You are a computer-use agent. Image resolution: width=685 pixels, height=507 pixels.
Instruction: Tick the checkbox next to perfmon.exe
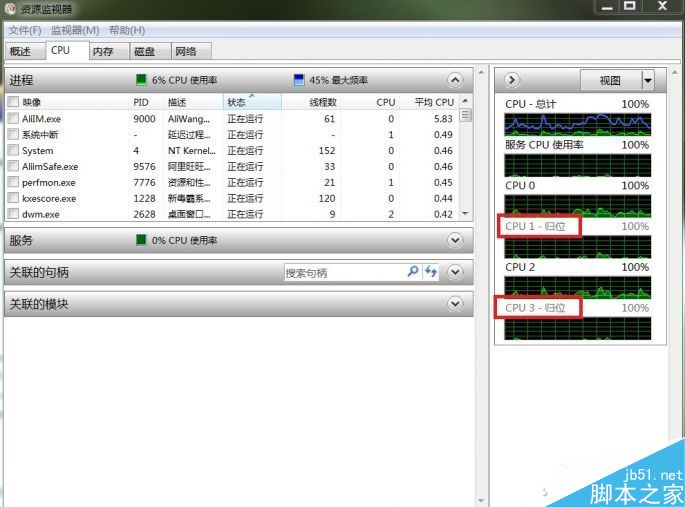pyautogui.click(x=13, y=183)
